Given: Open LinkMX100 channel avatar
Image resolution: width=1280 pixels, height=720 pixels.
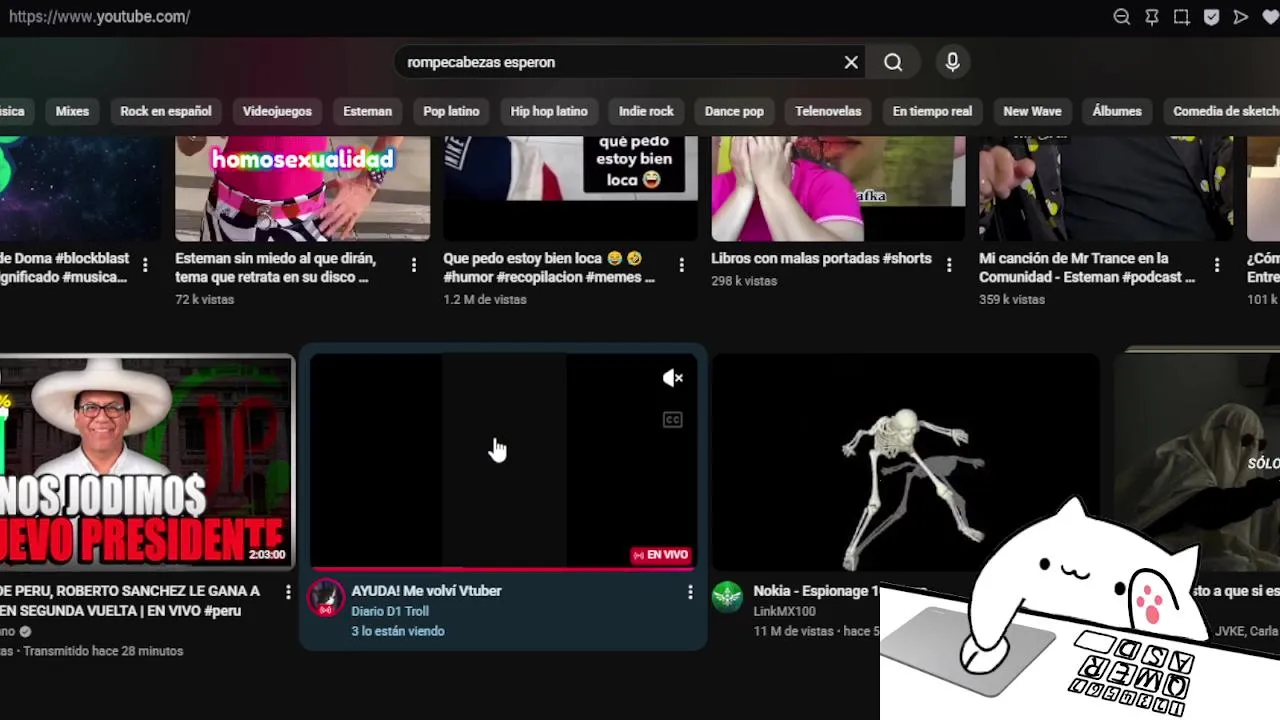Looking at the screenshot, I should pyautogui.click(x=728, y=598).
